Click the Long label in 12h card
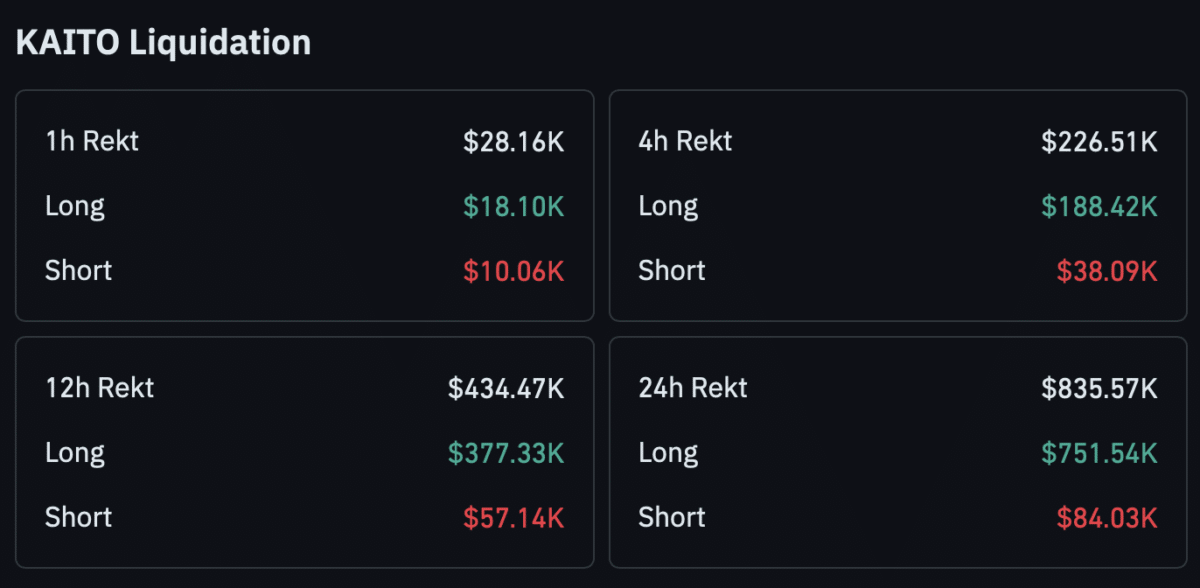Screen dimensions: 1200x588 coord(75,452)
